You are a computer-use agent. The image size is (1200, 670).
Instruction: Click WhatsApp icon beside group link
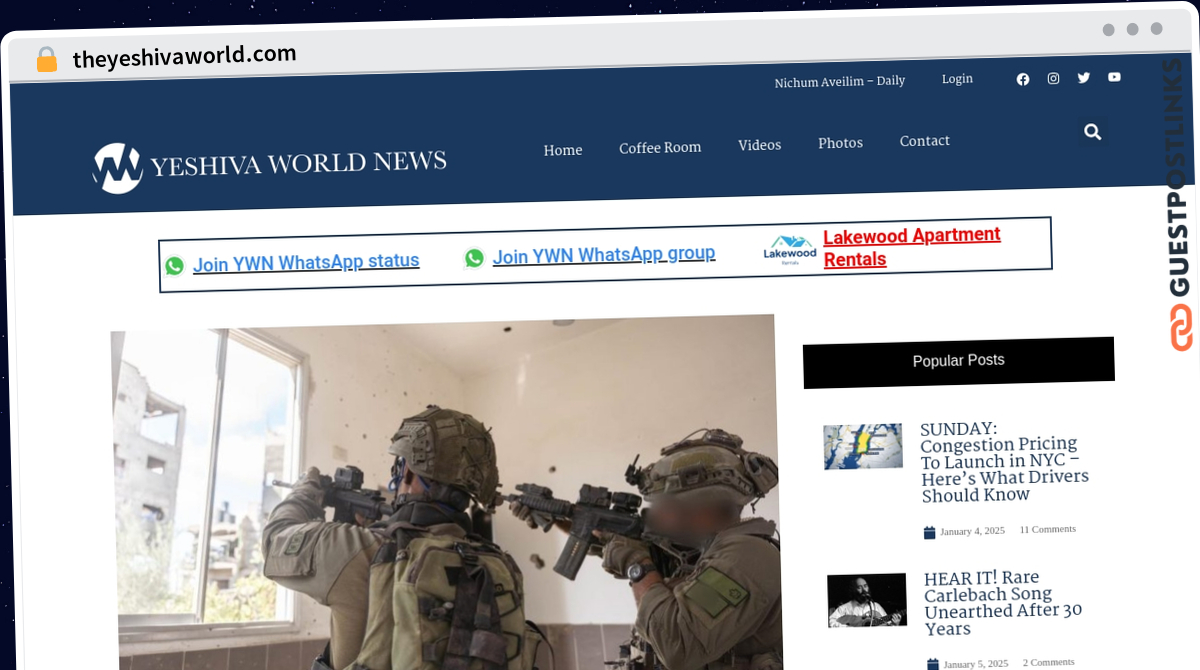[474, 258]
